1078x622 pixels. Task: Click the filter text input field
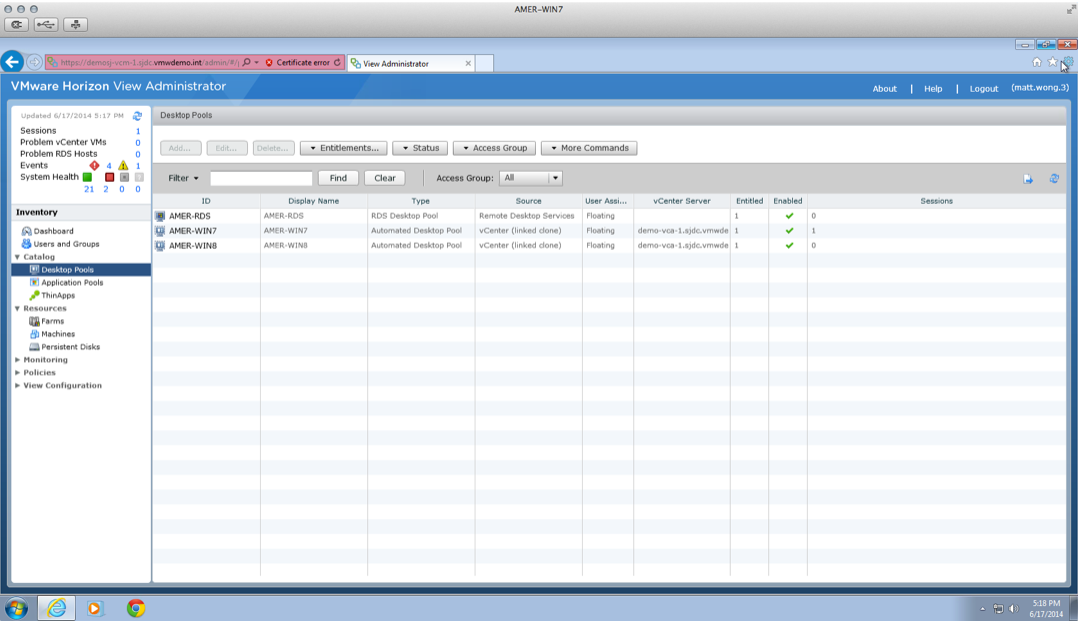click(261, 178)
